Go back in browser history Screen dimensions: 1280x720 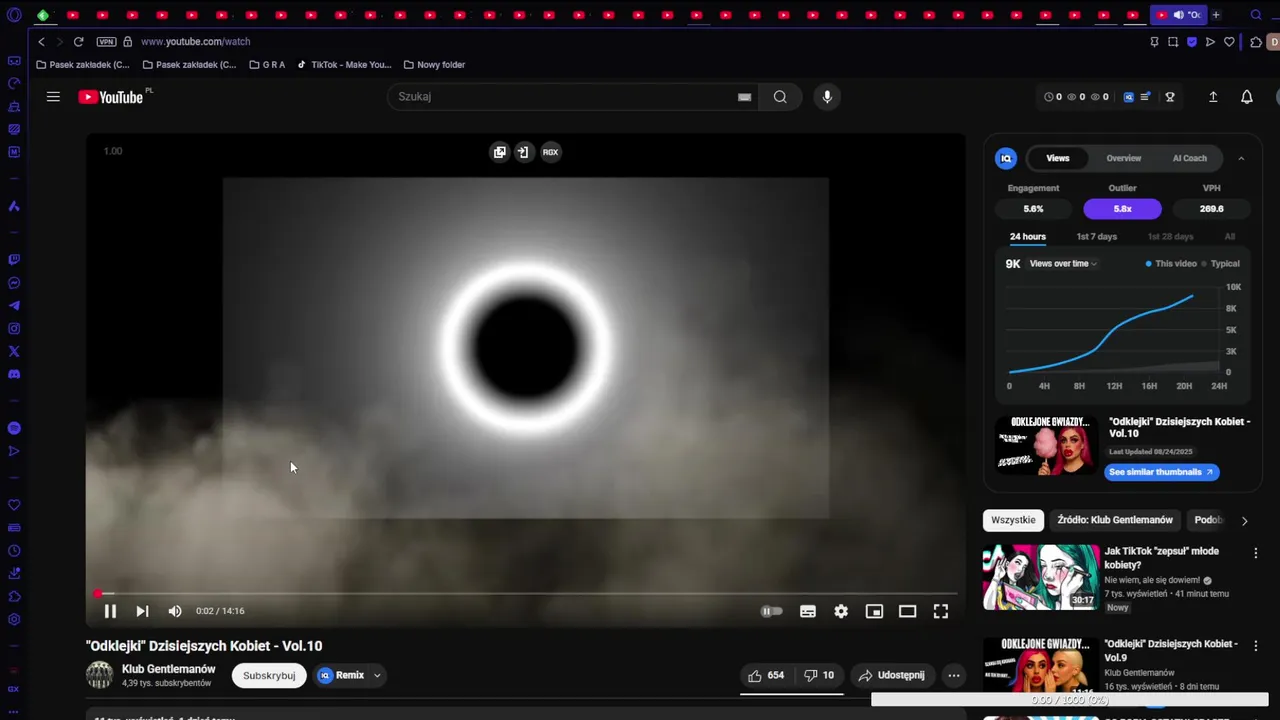(41, 42)
